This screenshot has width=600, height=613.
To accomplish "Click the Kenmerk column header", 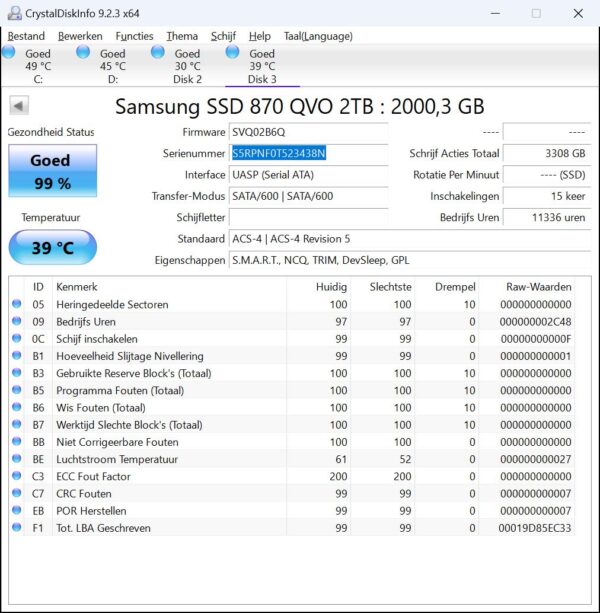I will [x=169, y=287].
